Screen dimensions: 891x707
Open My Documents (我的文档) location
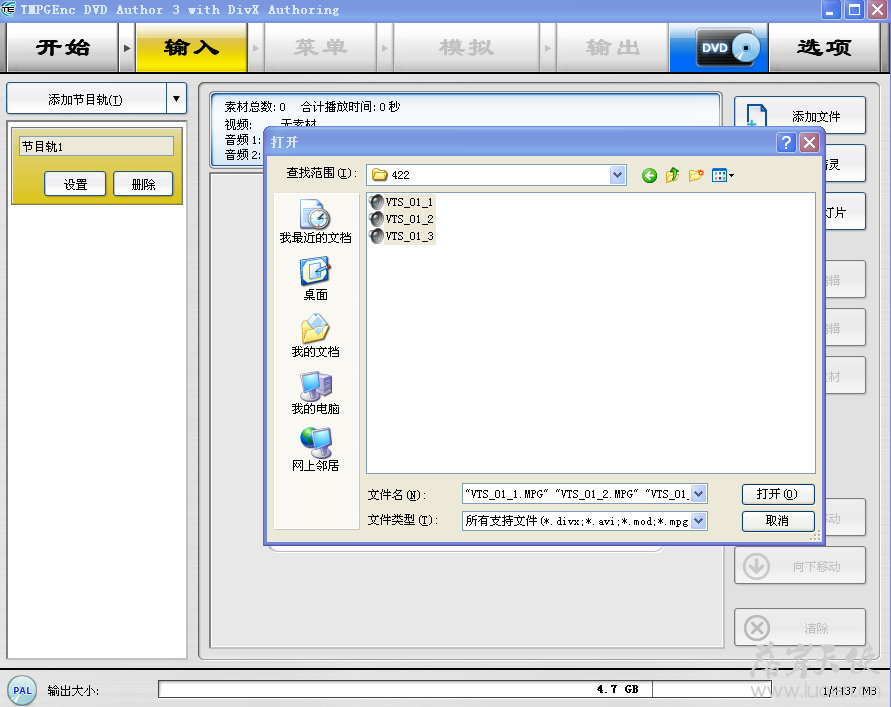(315, 335)
